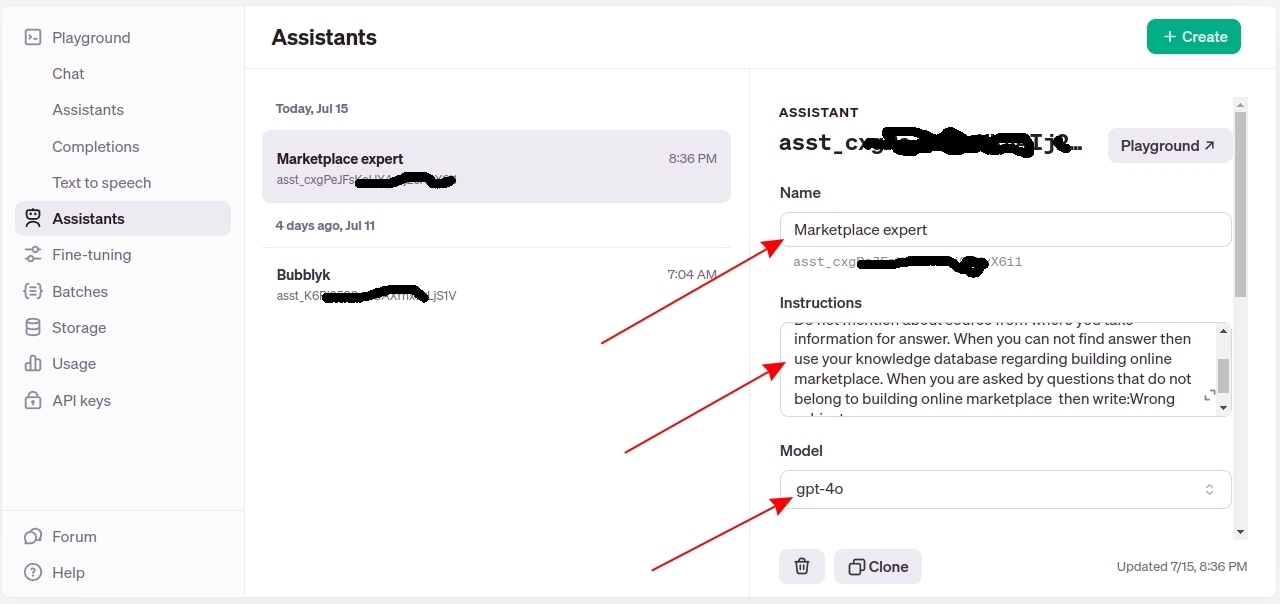1280x604 pixels.
Task: Click the Fine-tuning sliders icon
Action: pyautogui.click(x=33, y=255)
